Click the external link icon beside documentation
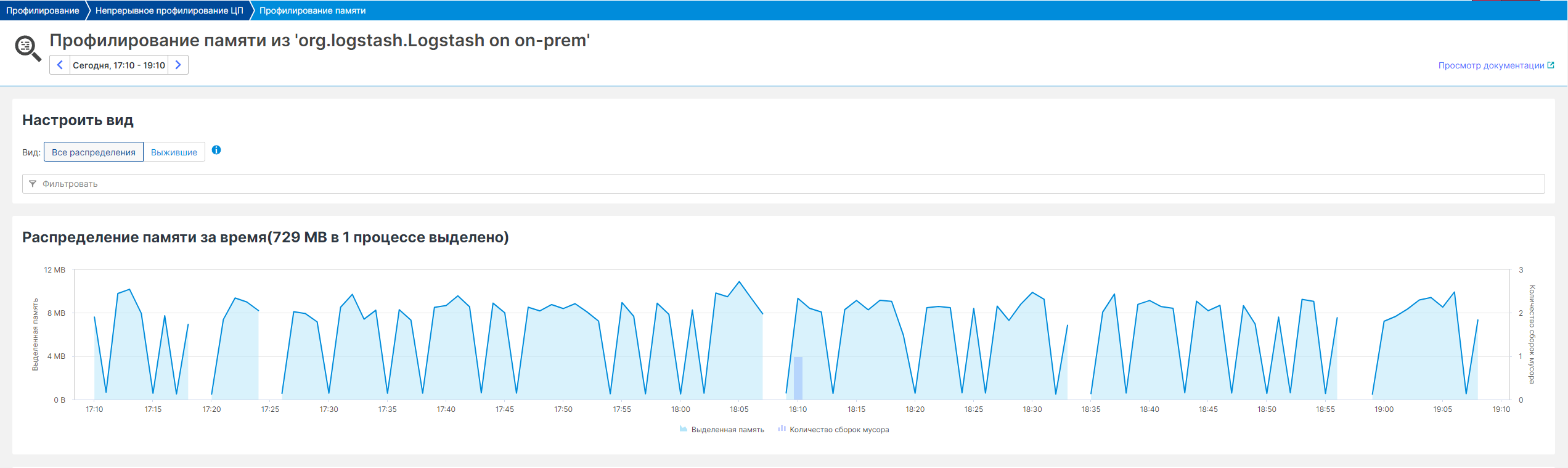 (x=1551, y=65)
